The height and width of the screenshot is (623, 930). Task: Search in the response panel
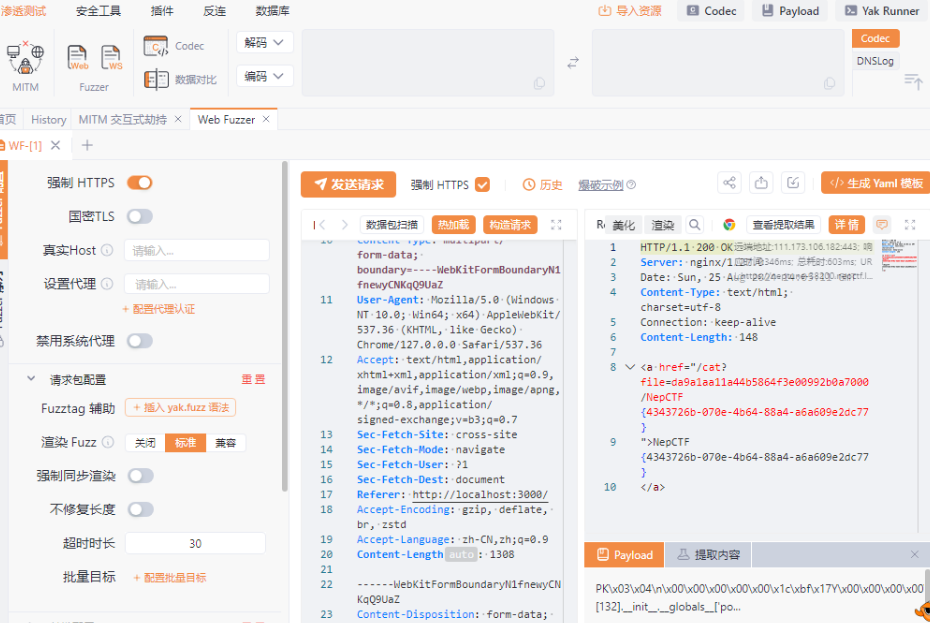695,224
